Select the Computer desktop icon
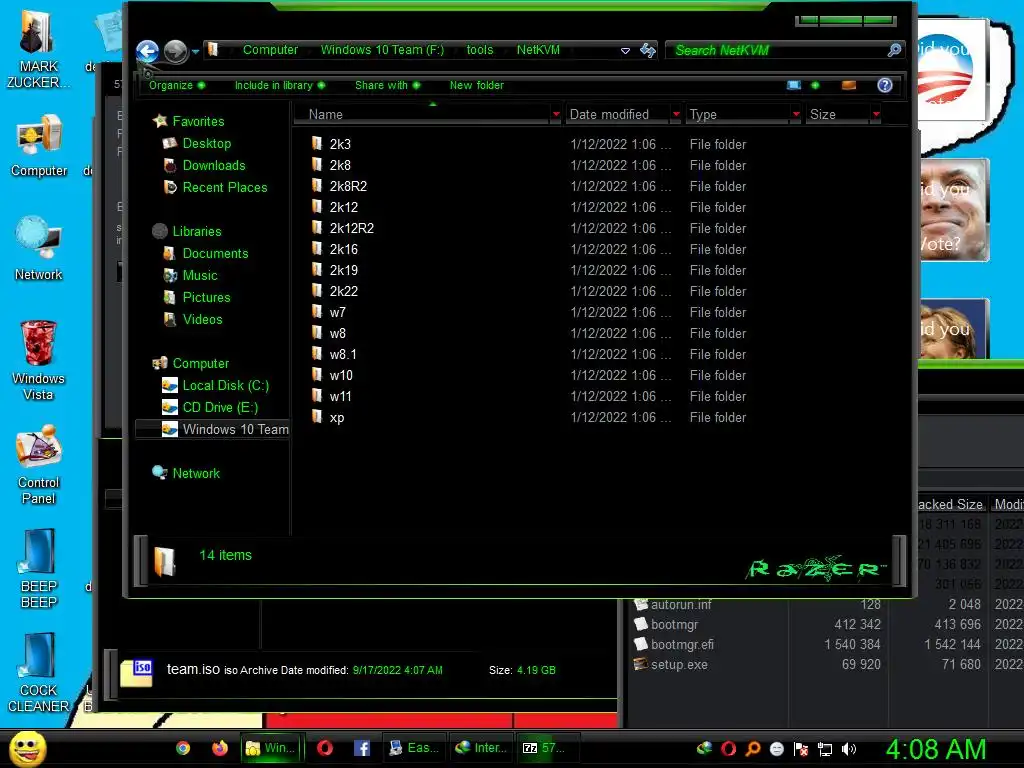This screenshot has height=768, width=1024. coord(39,146)
